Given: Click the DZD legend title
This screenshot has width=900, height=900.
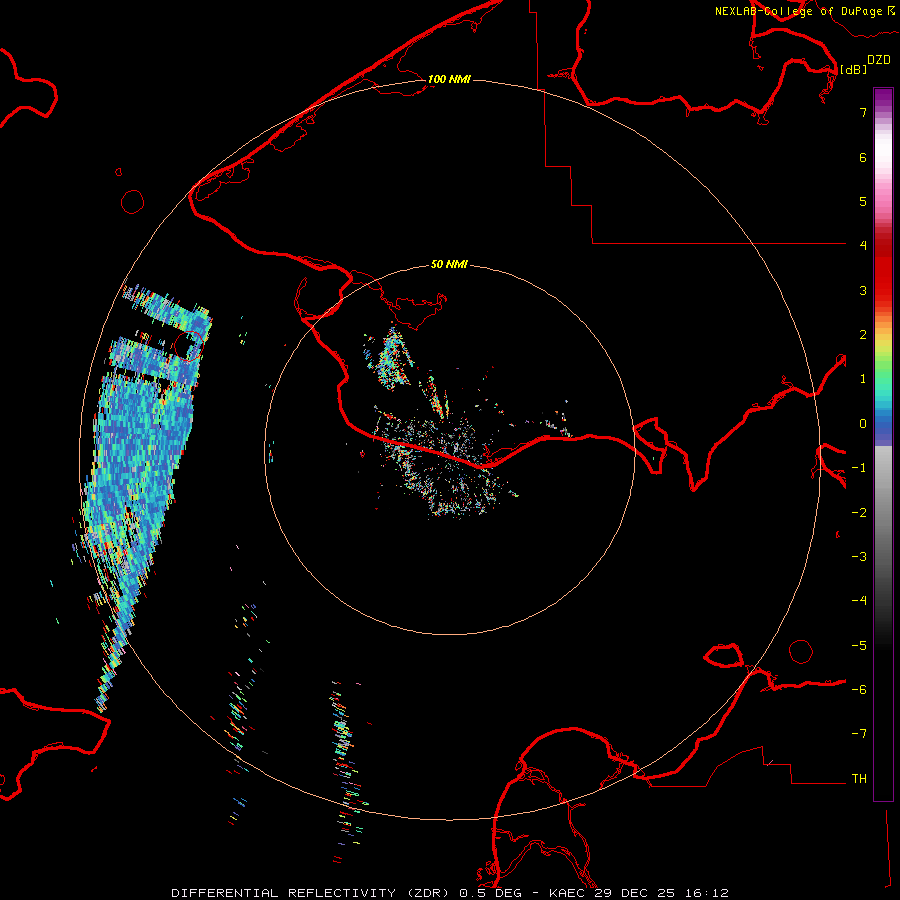Looking at the screenshot, I should 879,60.
